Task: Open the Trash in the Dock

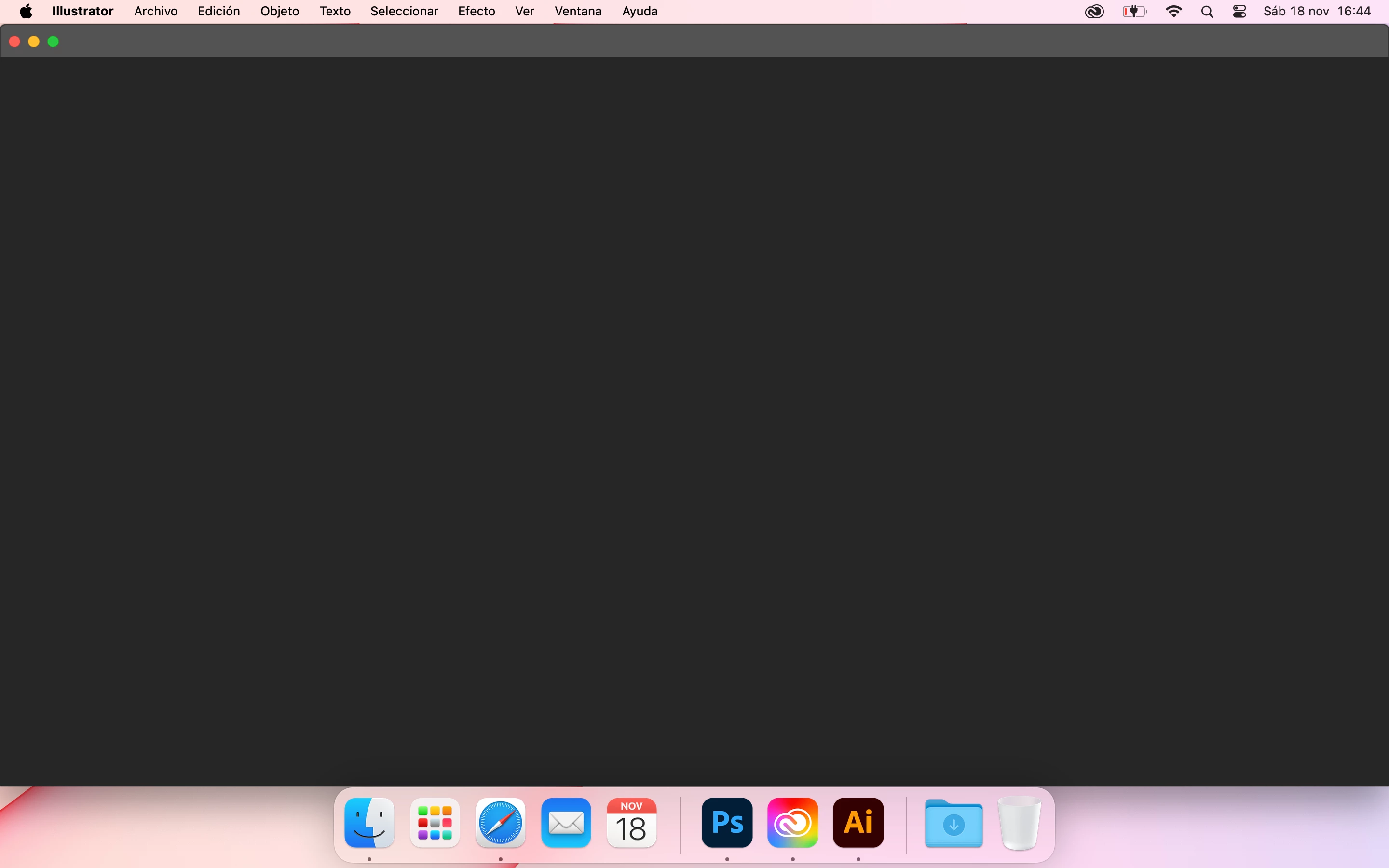Action: point(1019,823)
